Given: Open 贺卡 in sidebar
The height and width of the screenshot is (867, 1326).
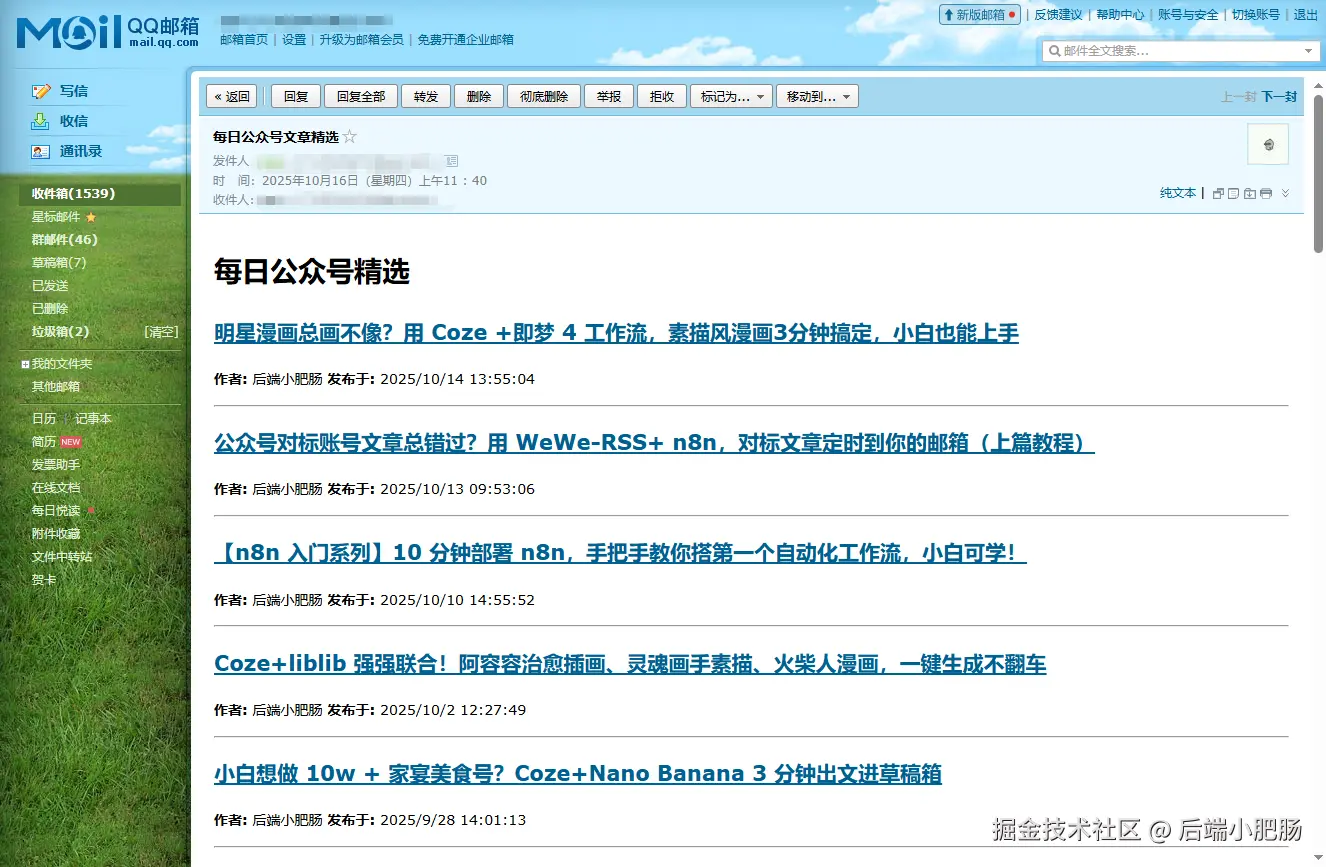Looking at the screenshot, I should (x=44, y=580).
